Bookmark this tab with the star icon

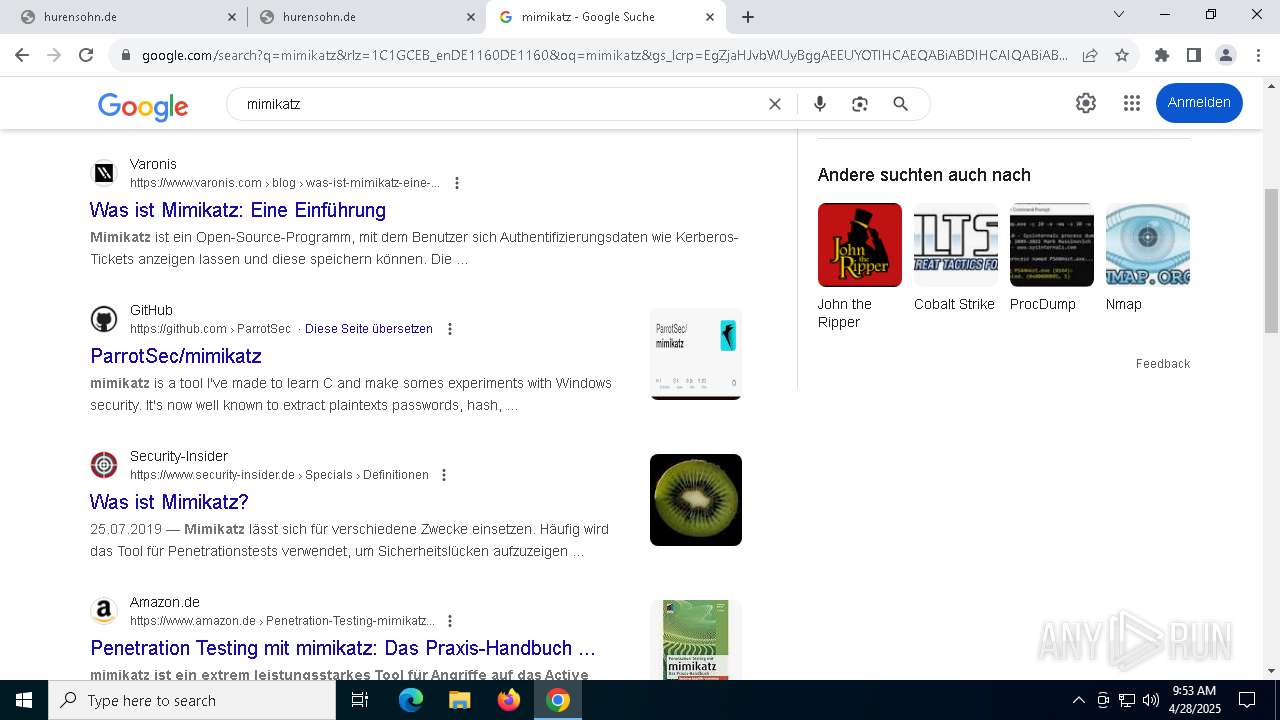(x=1122, y=55)
